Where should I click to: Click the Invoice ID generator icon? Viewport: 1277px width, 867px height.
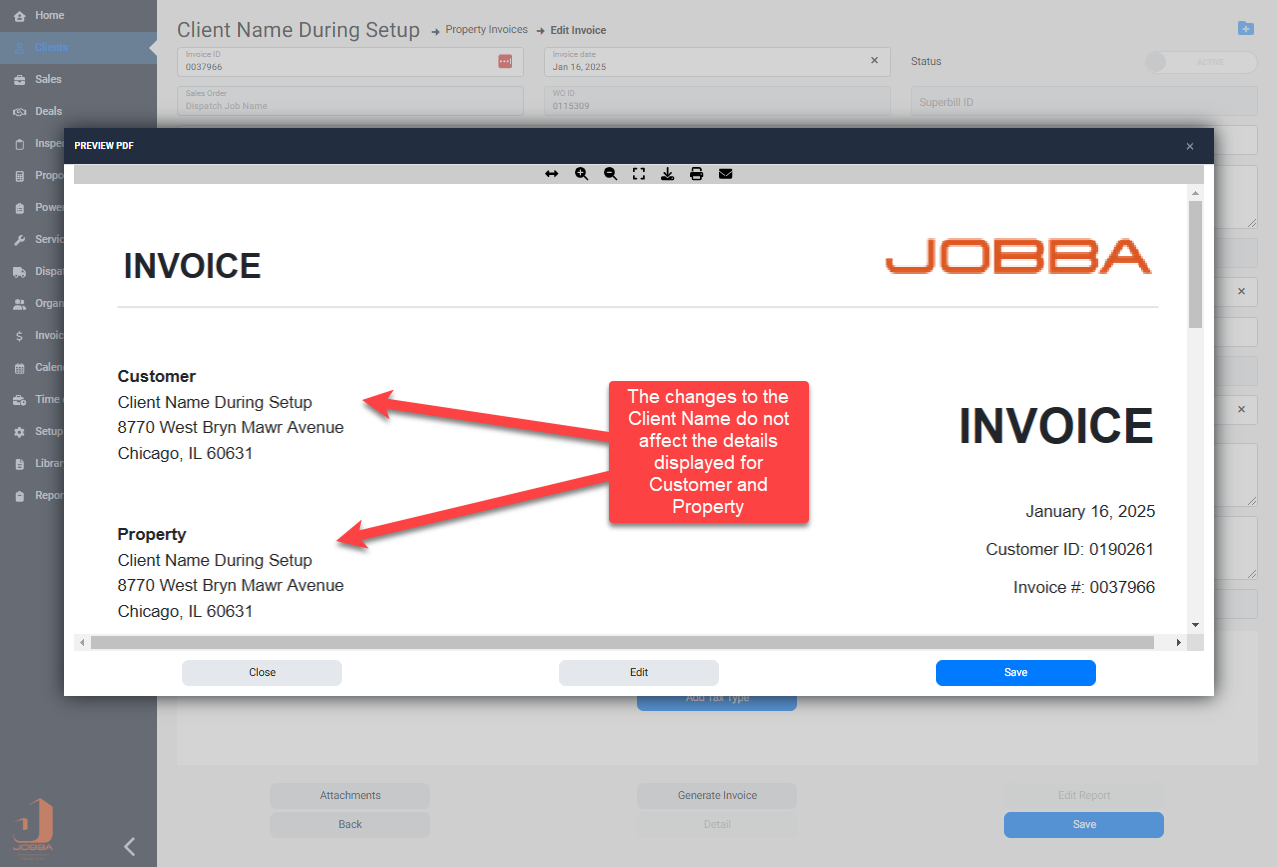505,62
